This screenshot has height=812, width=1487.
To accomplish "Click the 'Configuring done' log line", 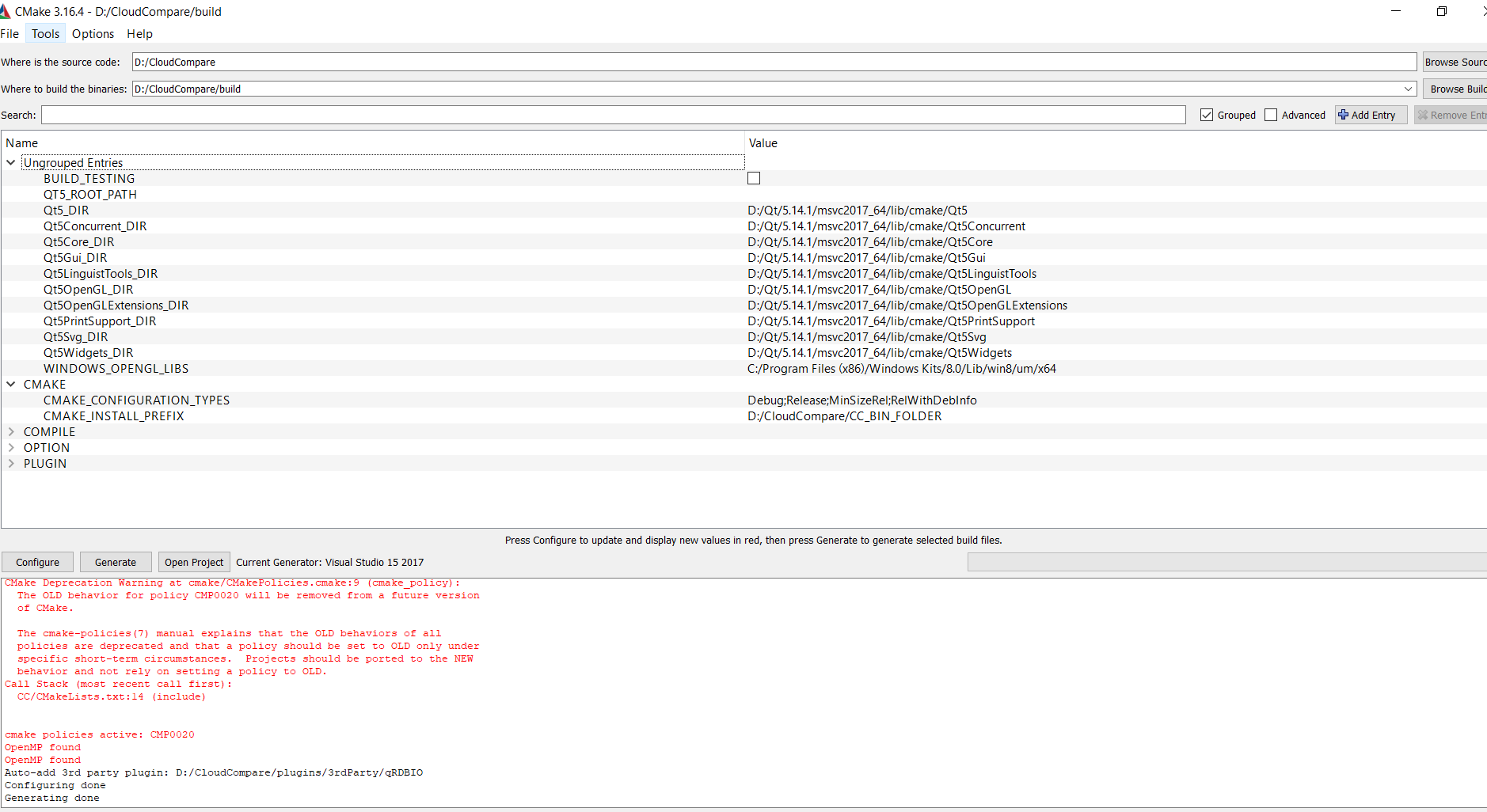I will point(55,785).
